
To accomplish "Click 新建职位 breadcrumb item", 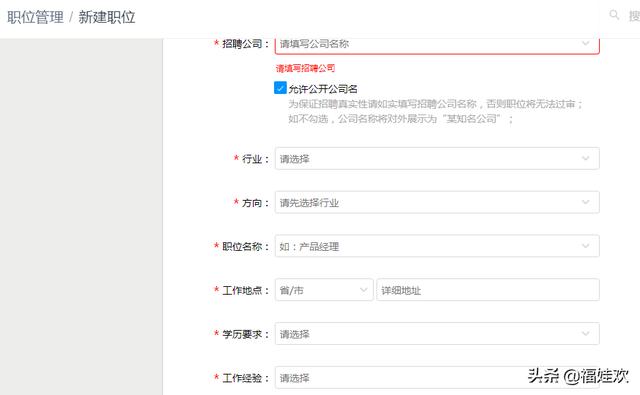I will point(107,18).
